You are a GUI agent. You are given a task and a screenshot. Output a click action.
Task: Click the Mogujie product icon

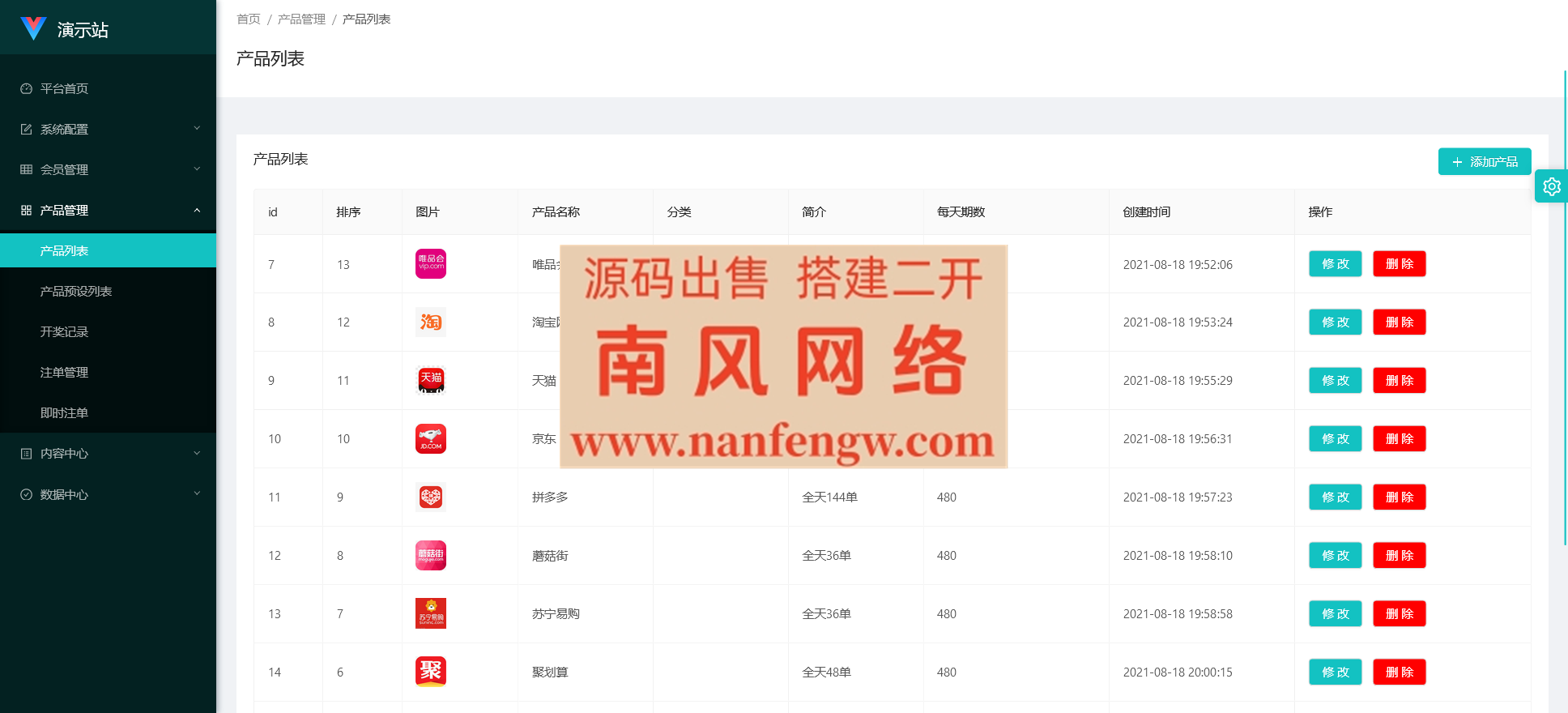[x=430, y=555]
